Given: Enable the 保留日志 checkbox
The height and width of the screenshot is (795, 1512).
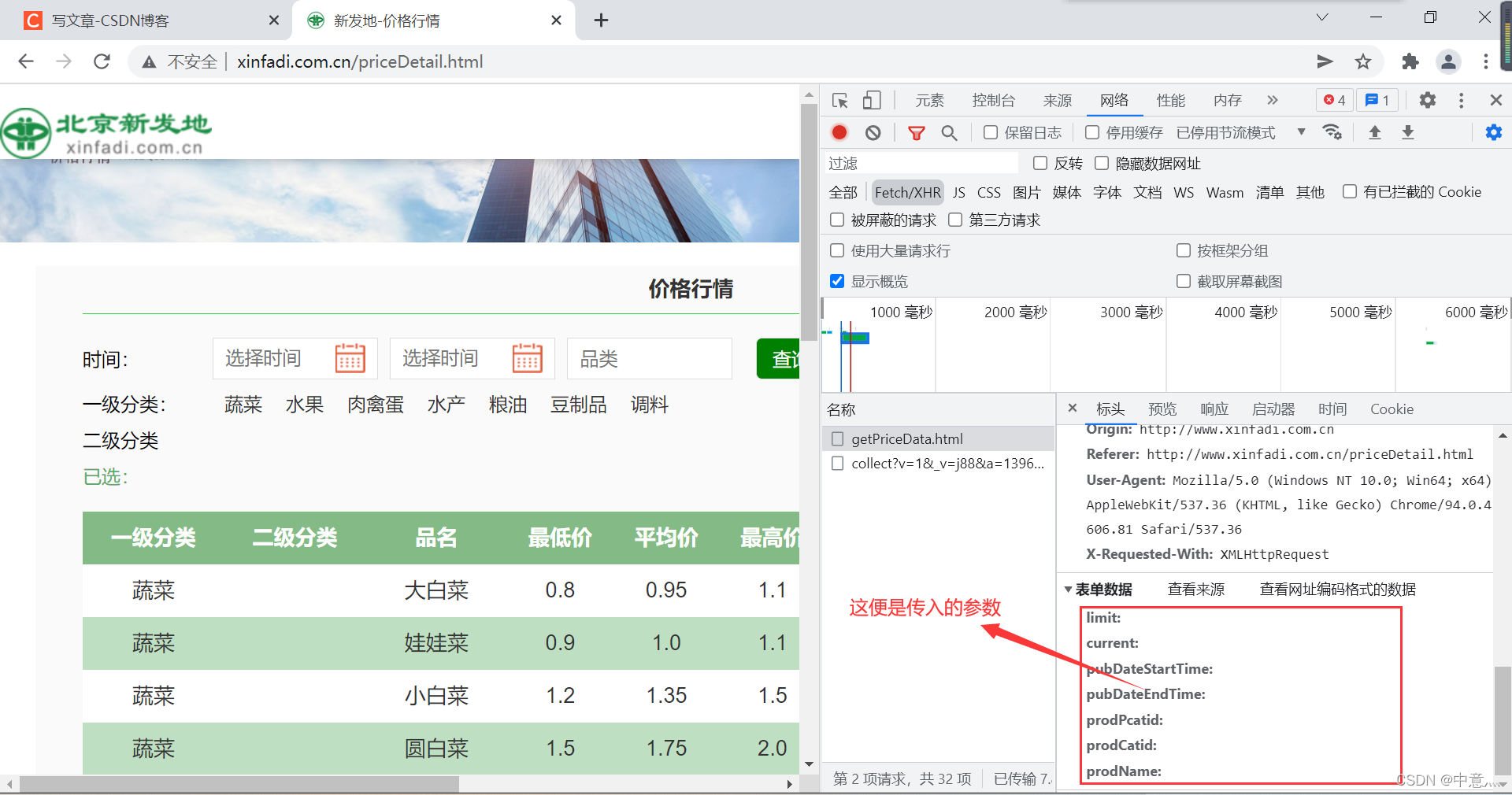Looking at the screenshot, I should (990, 132).
